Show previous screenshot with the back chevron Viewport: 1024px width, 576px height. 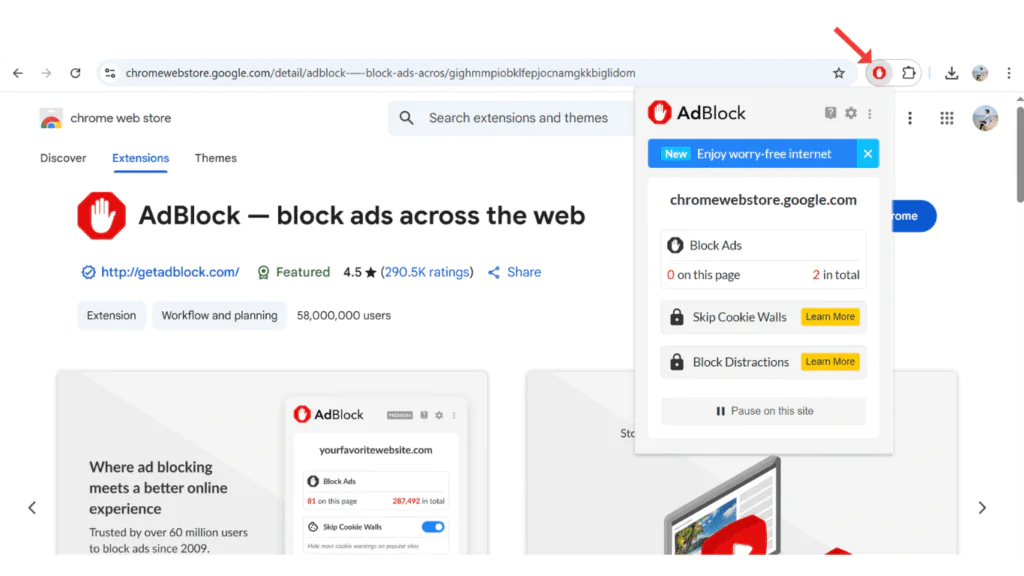coord(32,508)
